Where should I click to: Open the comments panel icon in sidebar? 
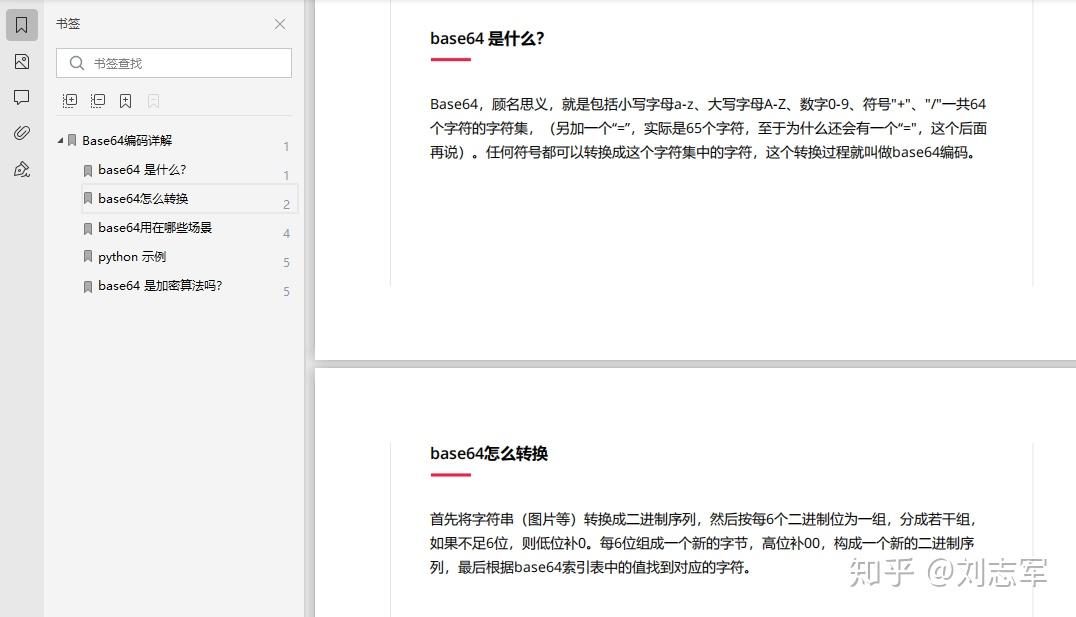[x=20, y=96]
